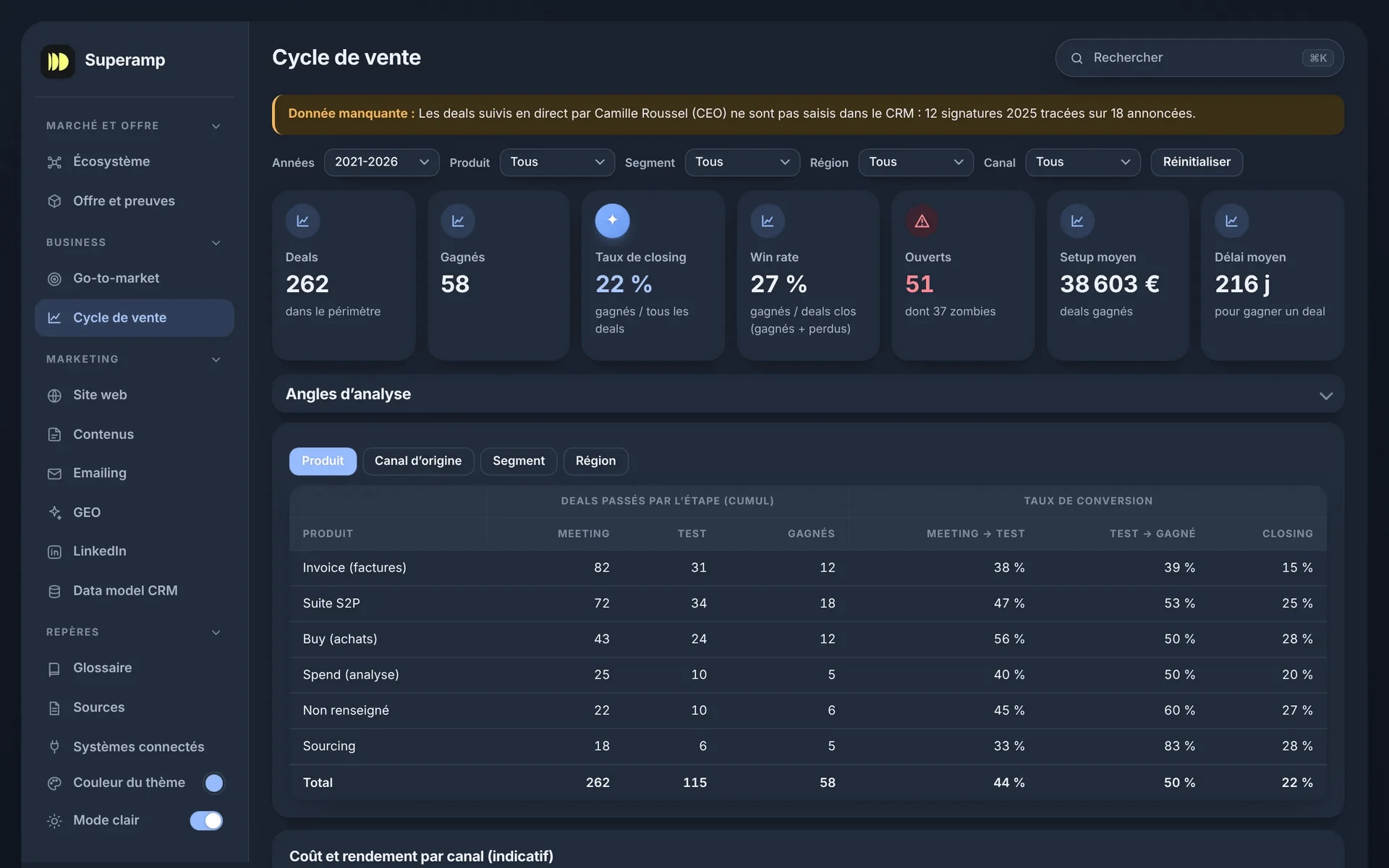Viewport: 1389px width, 868px height.
Task: Click the Réinitialiser filters button
Action: 1197,162
